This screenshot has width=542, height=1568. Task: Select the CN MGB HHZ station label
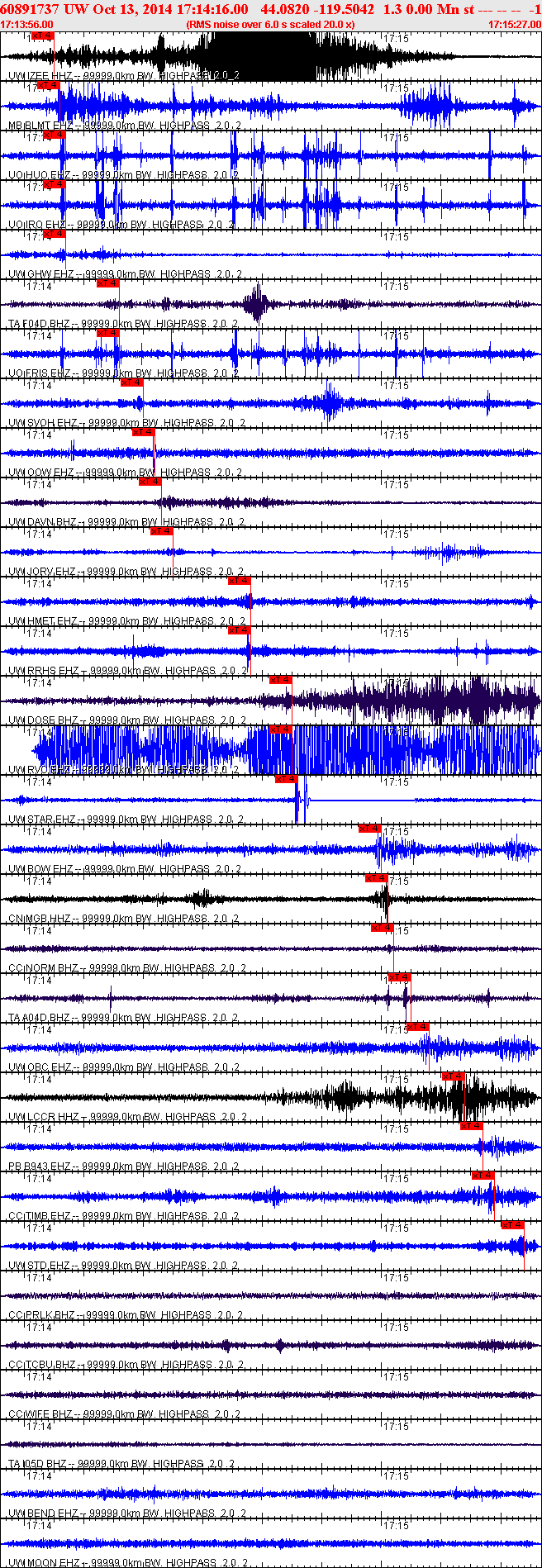(x=40, y=918)
